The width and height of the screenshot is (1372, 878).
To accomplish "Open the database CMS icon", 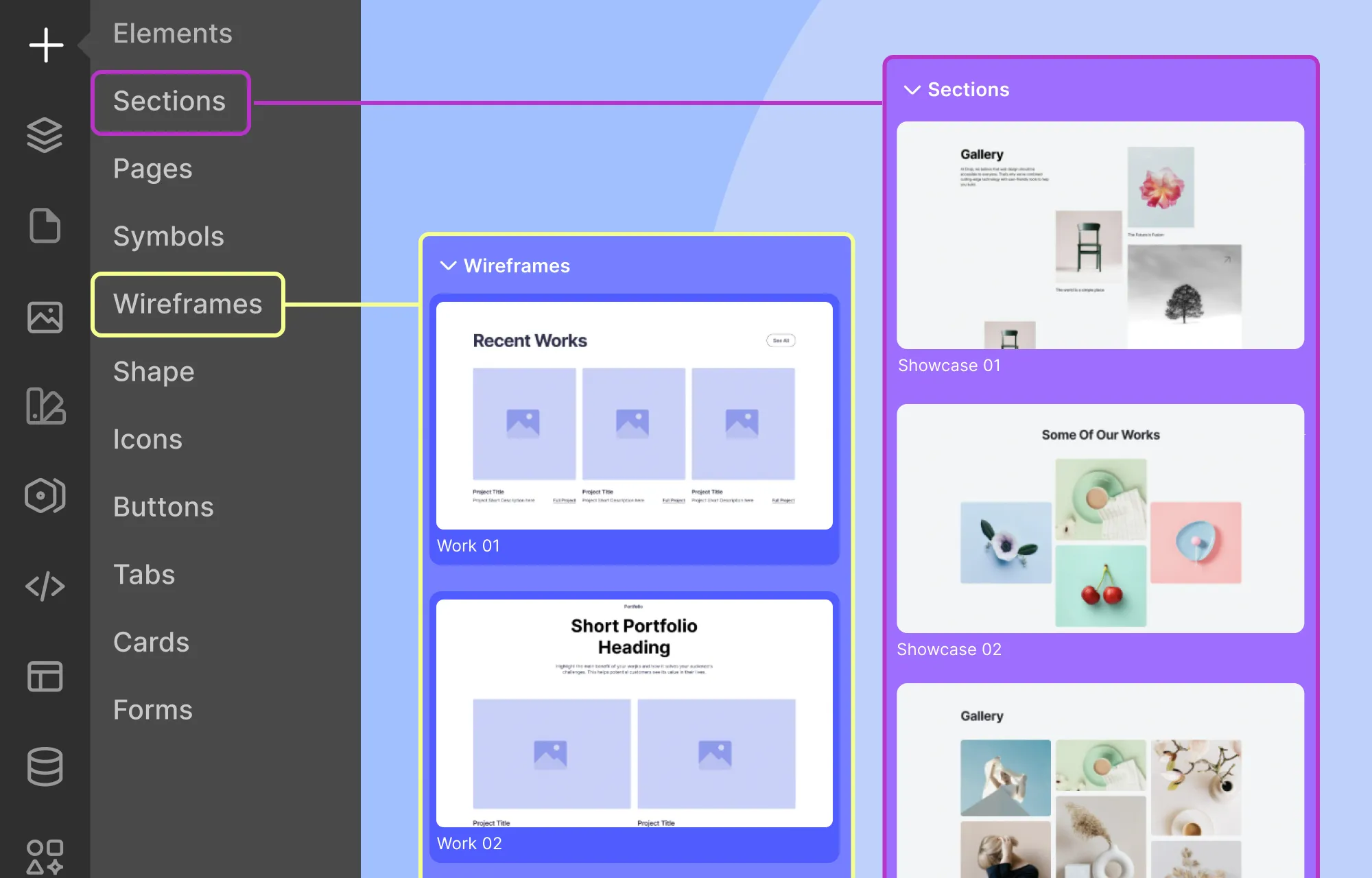I will [x=45, y=766].
